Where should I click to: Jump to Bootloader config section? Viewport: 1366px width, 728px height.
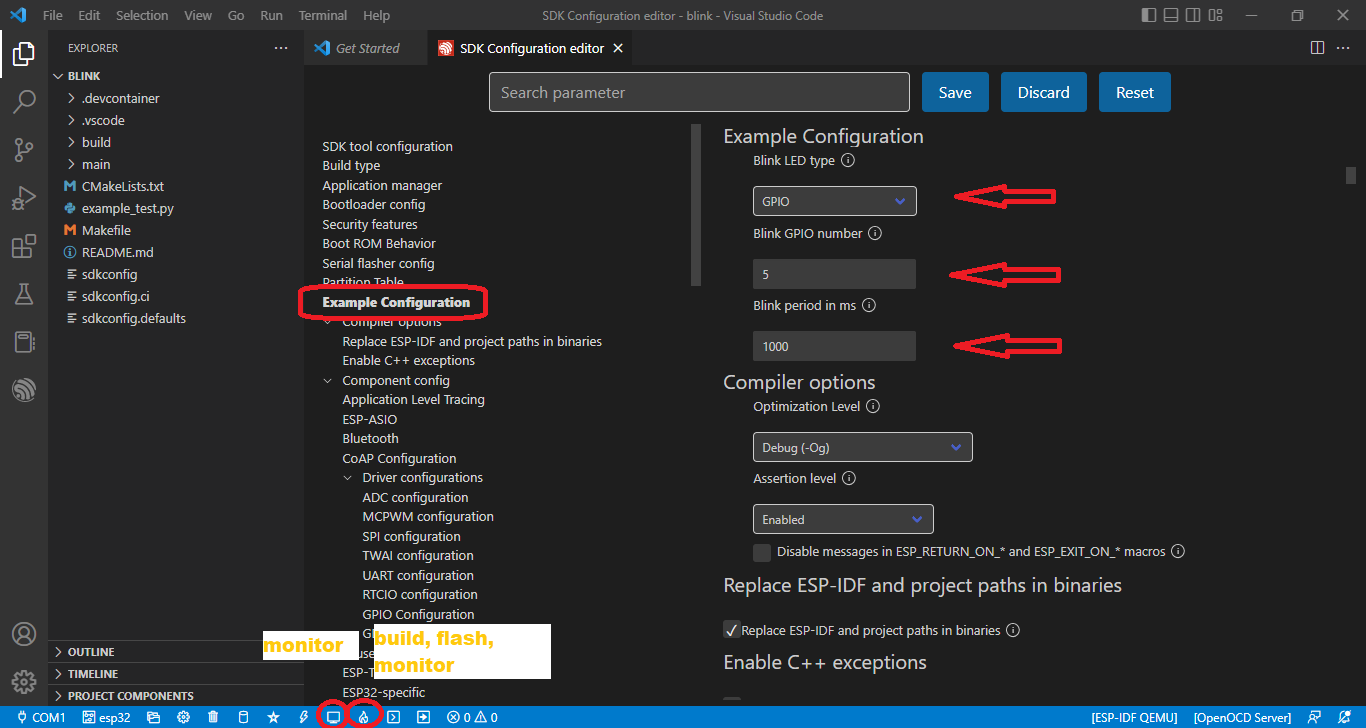[x=374, y=205]
